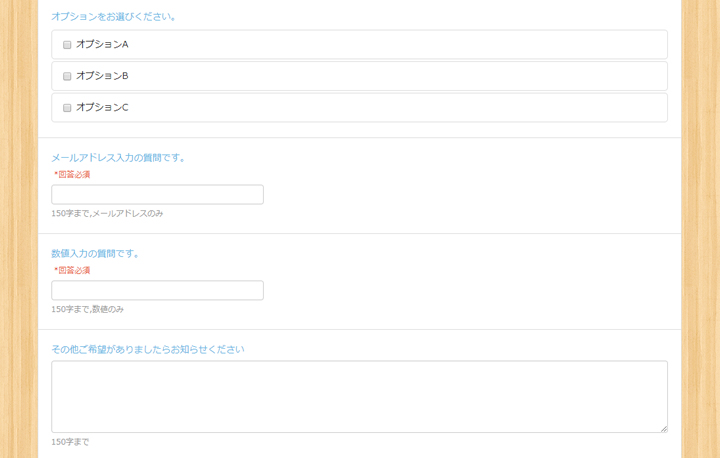Enable the オプションC checkbox

pos(67,108)
